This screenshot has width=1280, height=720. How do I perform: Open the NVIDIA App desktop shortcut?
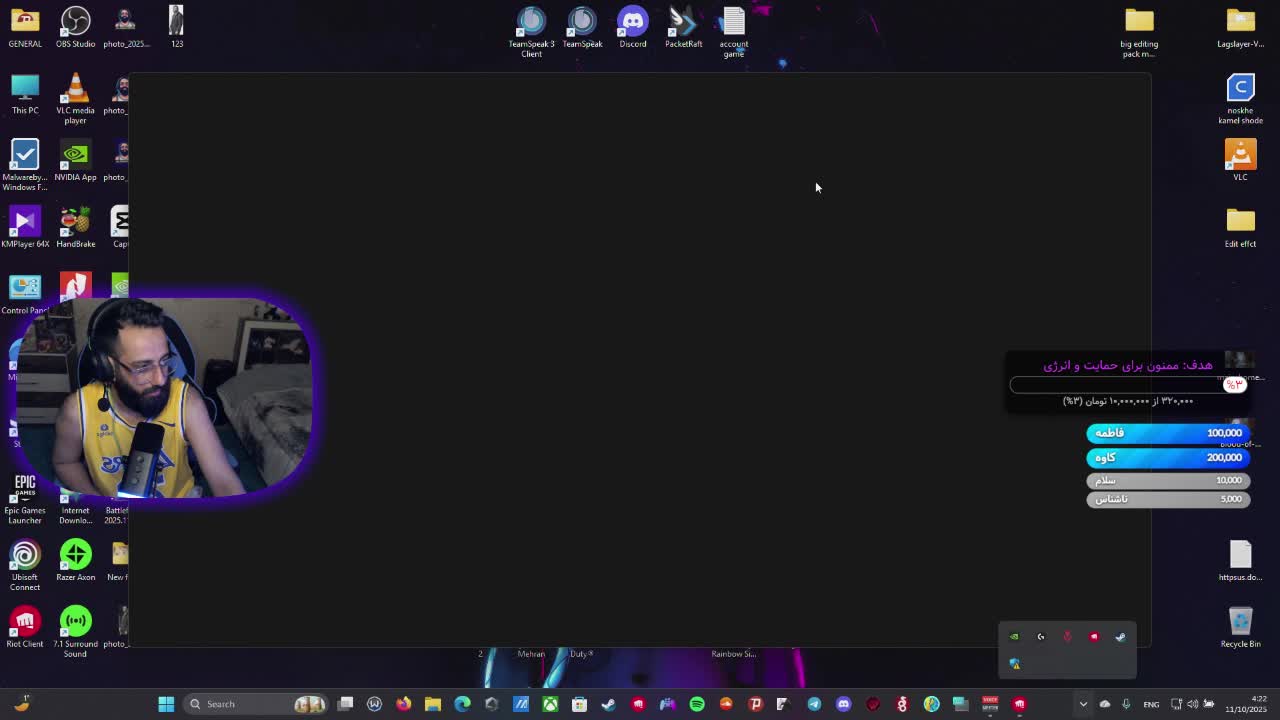click(x=75, y=162)
